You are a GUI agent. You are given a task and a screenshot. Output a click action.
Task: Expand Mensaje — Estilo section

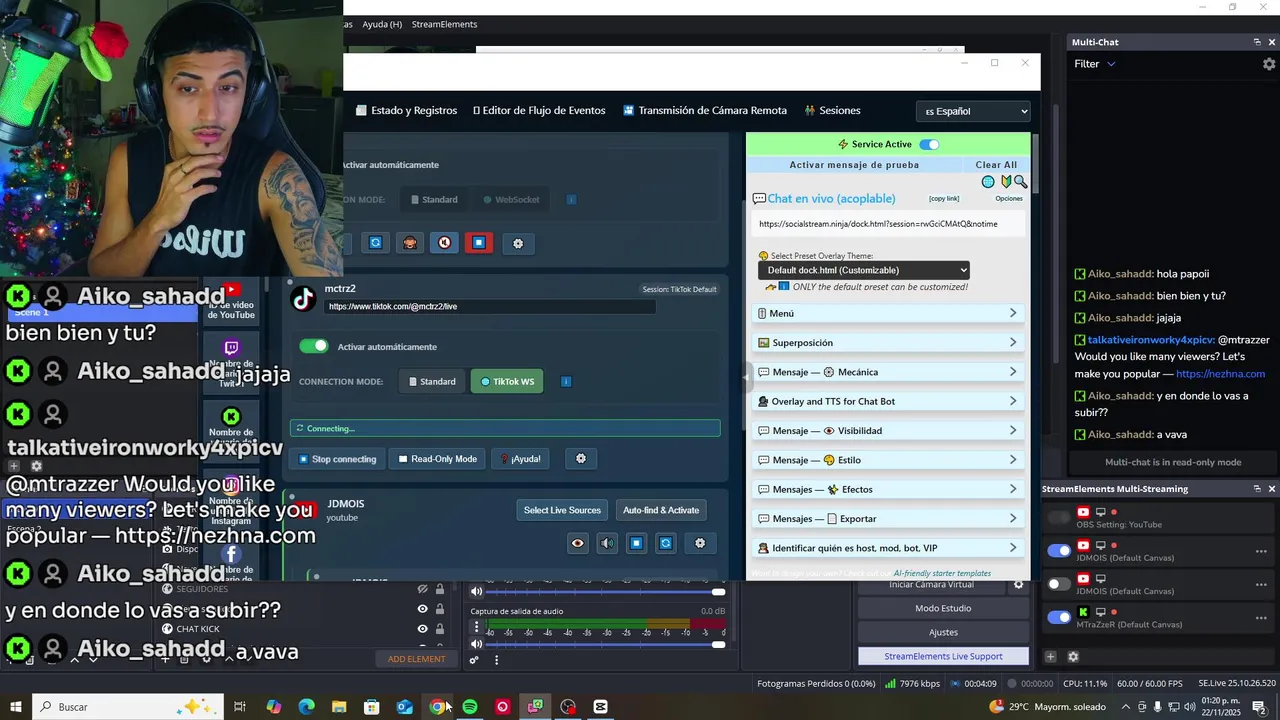click(888, 460)
